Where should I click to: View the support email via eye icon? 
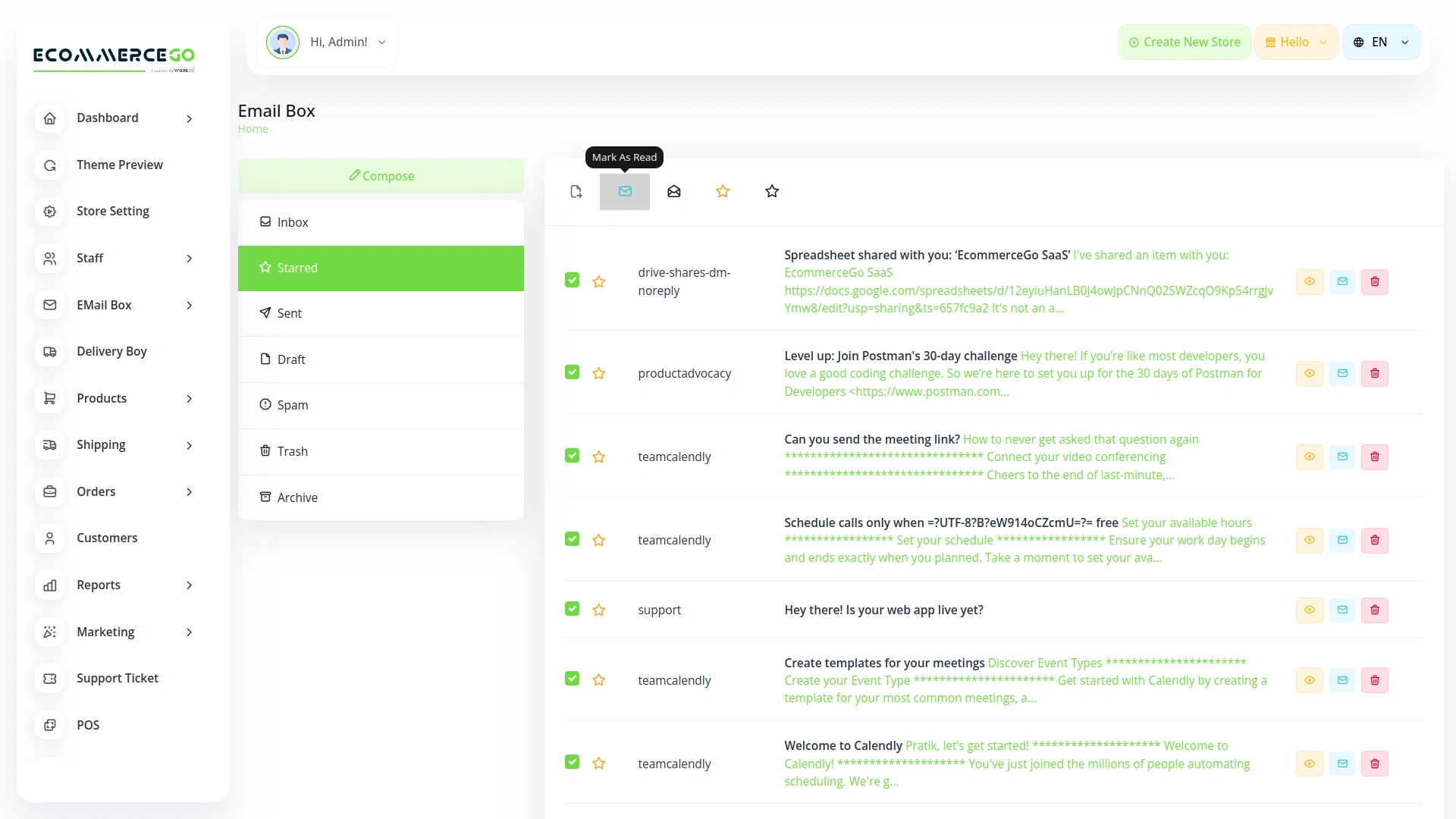(x=1310, y=610)
